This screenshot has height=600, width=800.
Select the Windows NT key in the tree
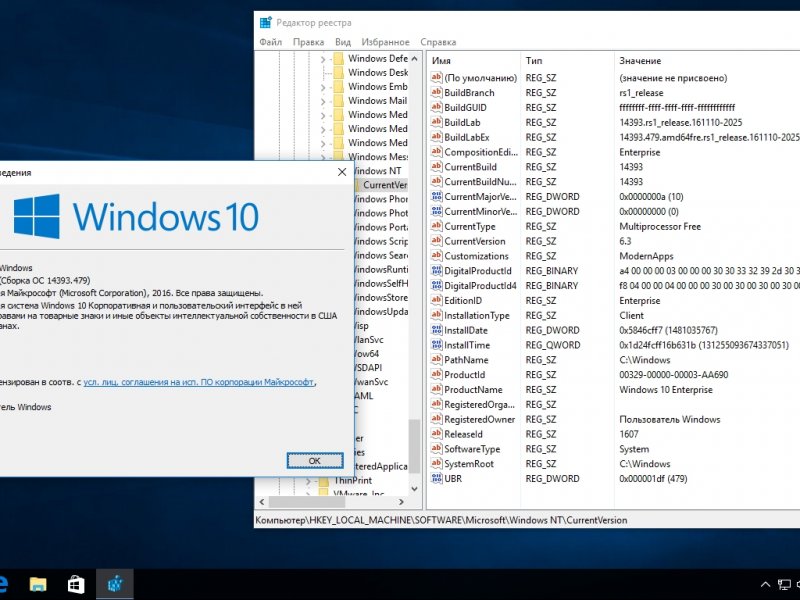click(378, 171)
